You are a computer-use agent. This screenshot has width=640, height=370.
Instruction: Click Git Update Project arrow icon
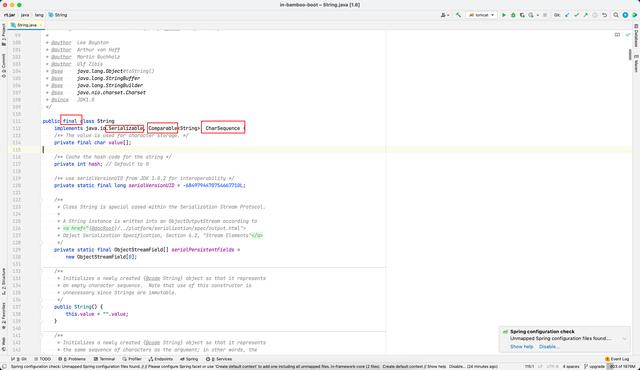pos(567,15)
